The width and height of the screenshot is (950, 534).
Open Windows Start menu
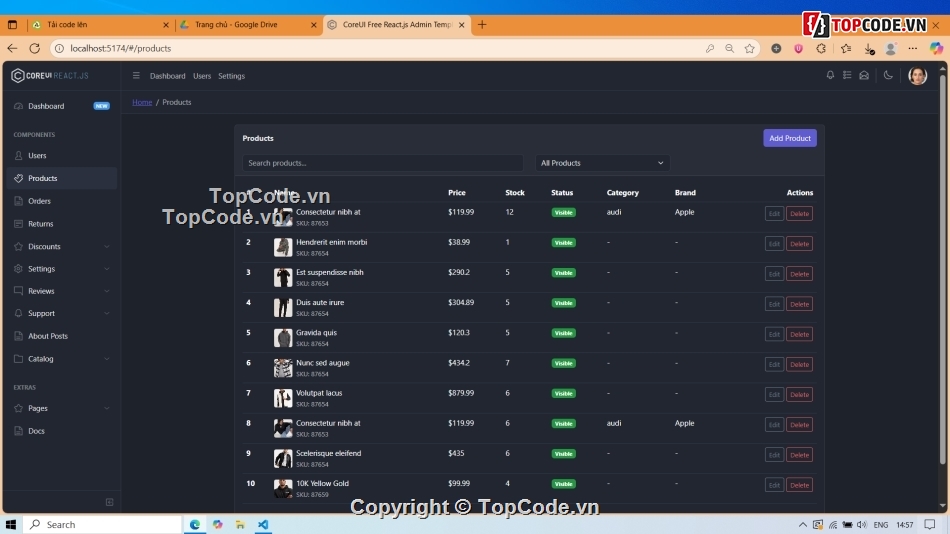click(10, 524)
